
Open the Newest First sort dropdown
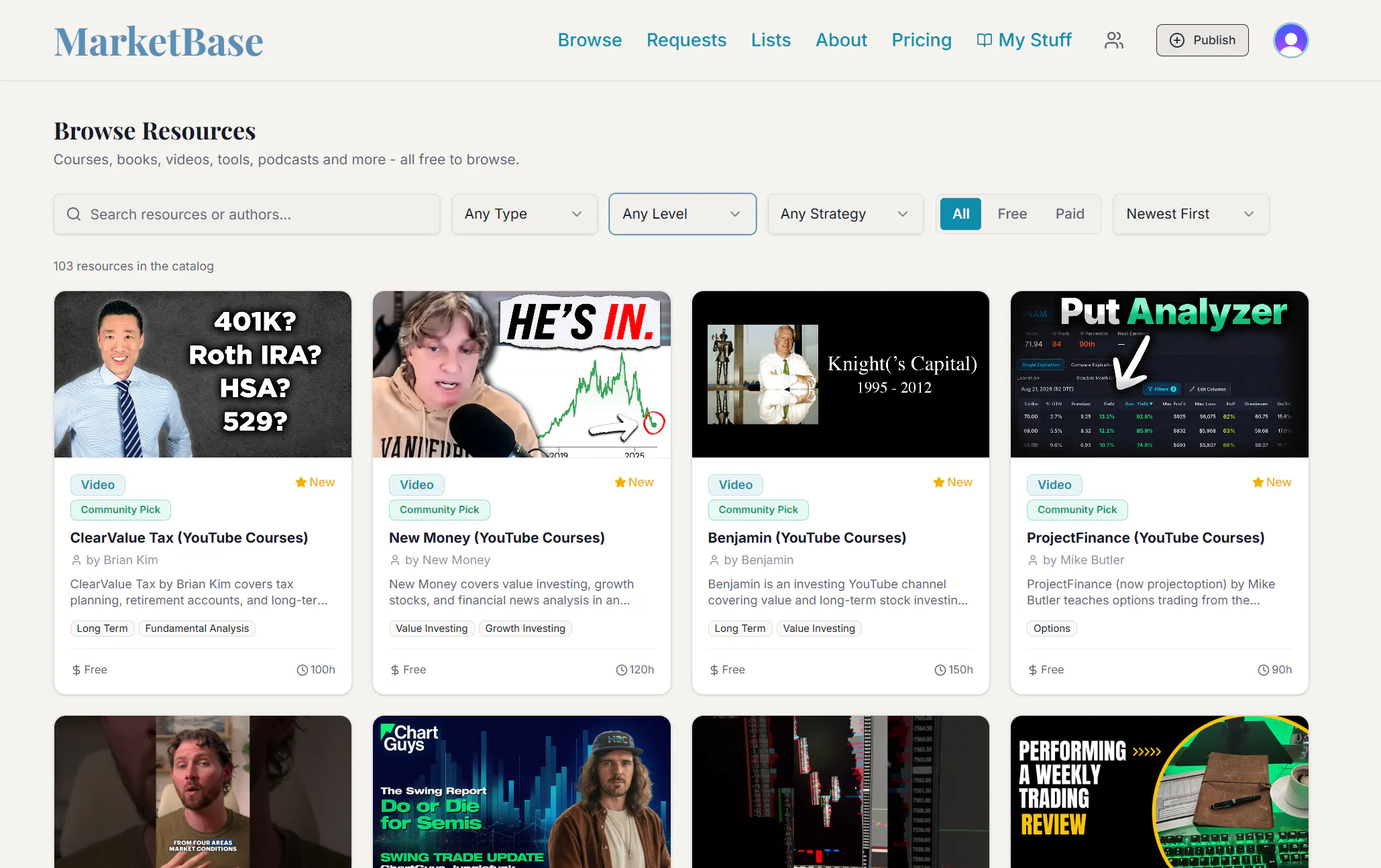point(1191,214)
